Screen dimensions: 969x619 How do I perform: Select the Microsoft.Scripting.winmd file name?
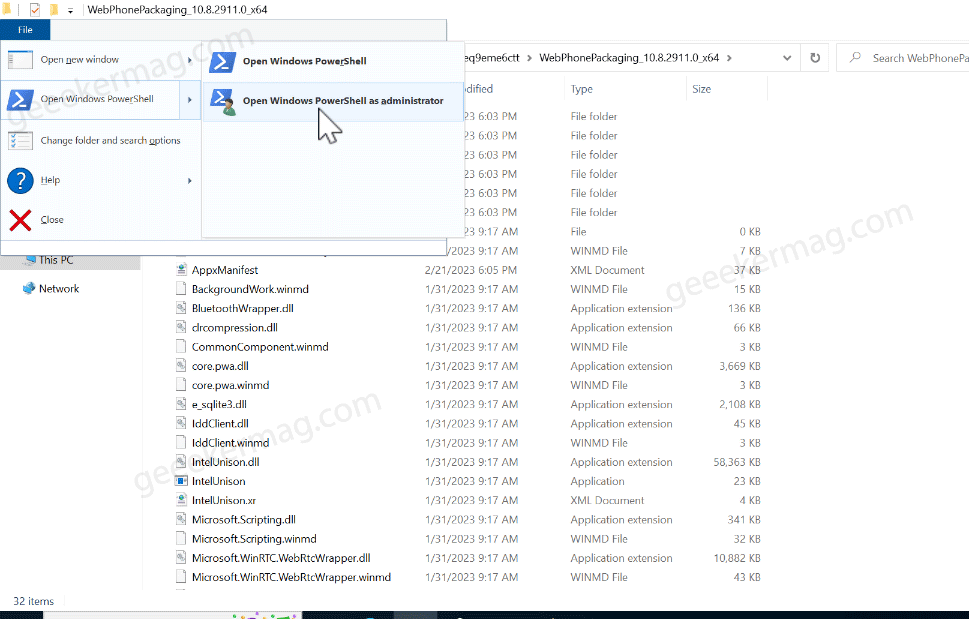click(254, 539)
